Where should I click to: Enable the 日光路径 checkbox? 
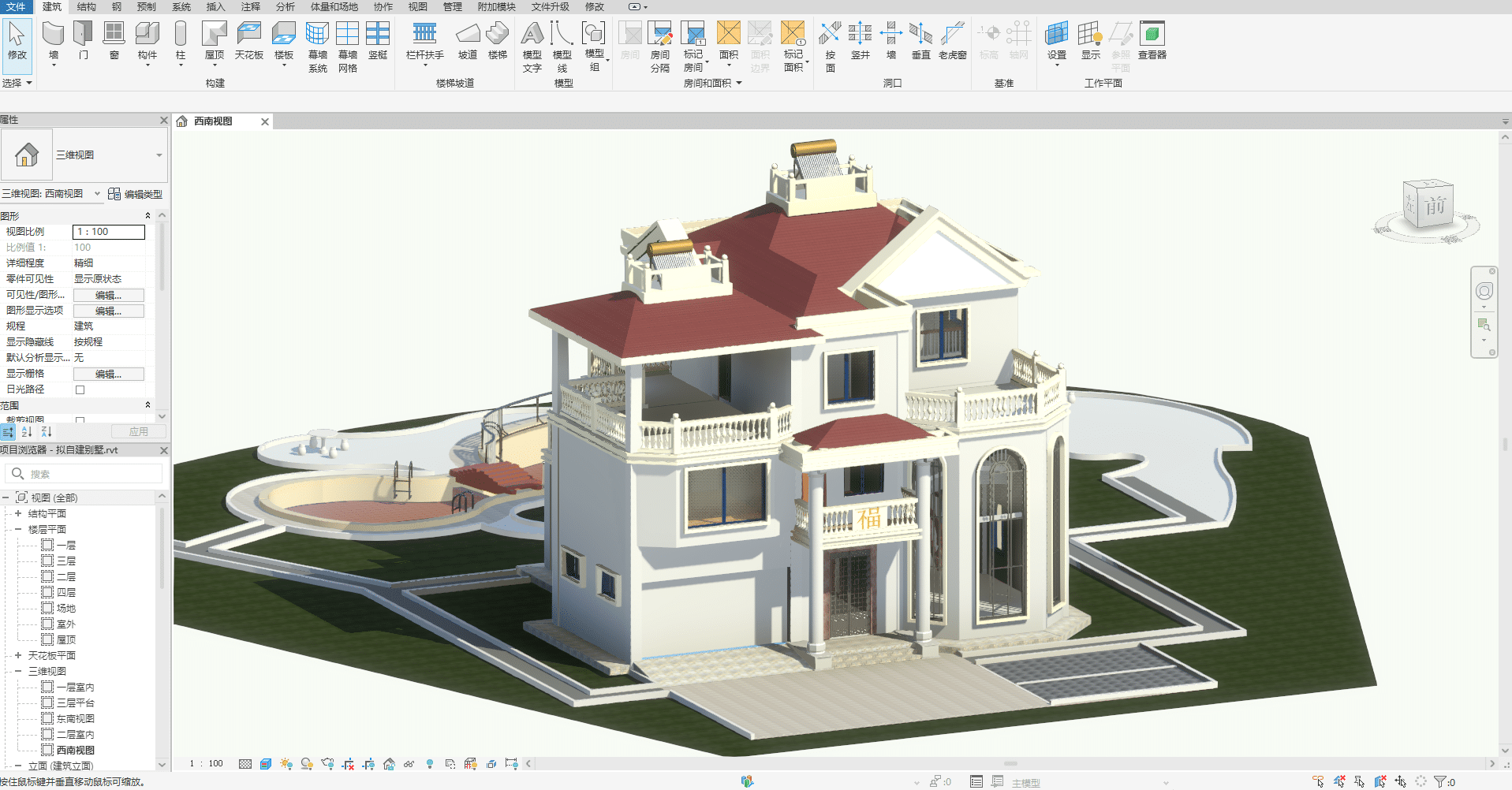tap(80, 389)
